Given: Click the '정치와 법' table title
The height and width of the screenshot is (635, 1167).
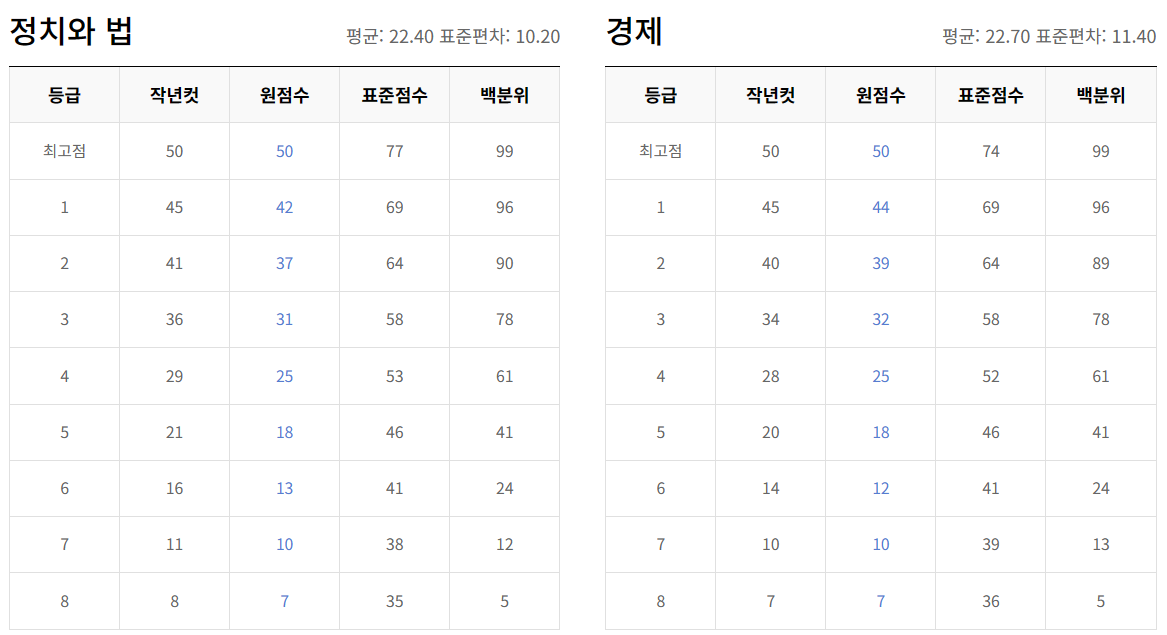Looking at the screenshot, I should tap(71, 31).
